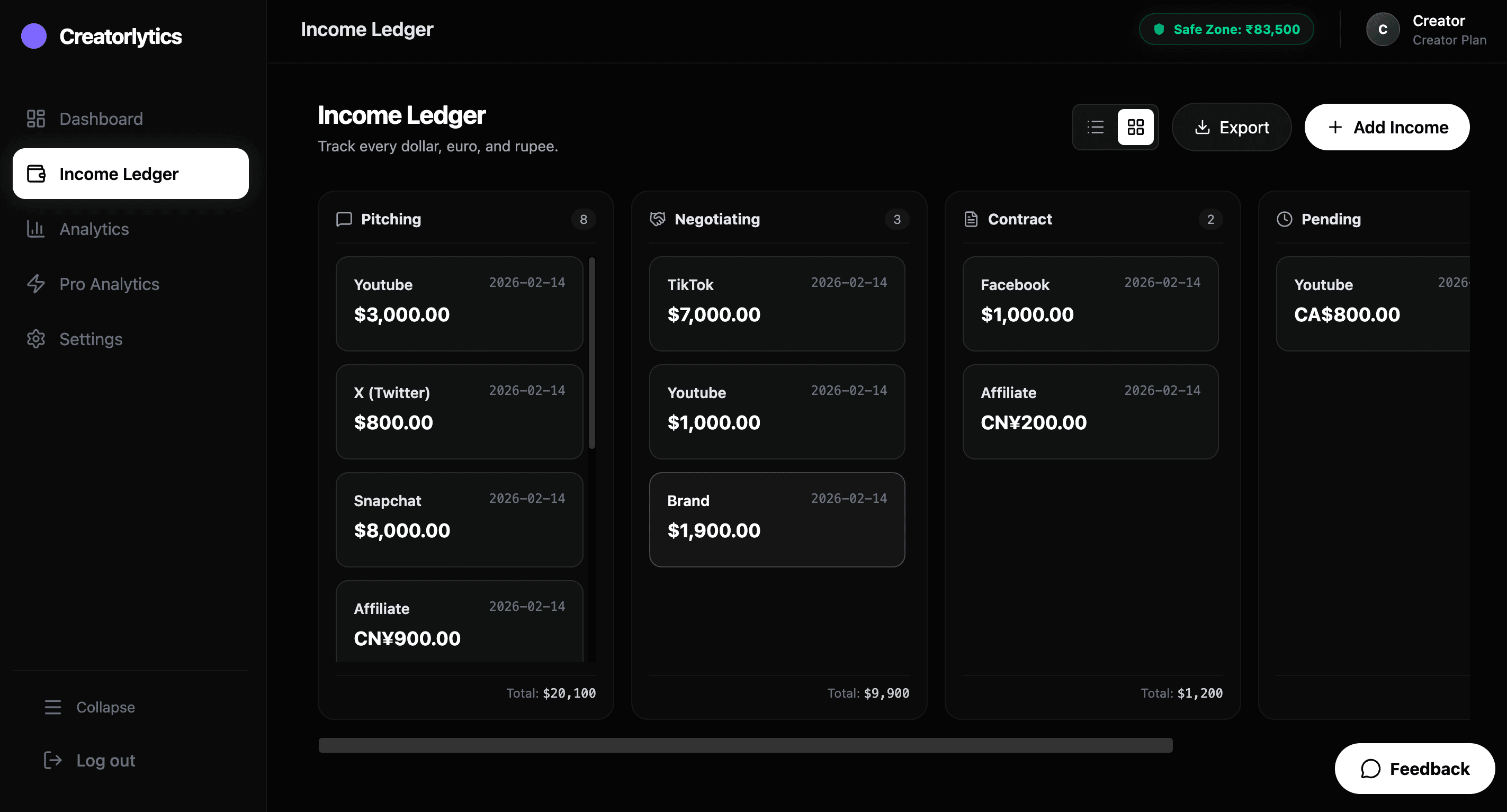Collapse the navigation sidebar

[91, 707]
